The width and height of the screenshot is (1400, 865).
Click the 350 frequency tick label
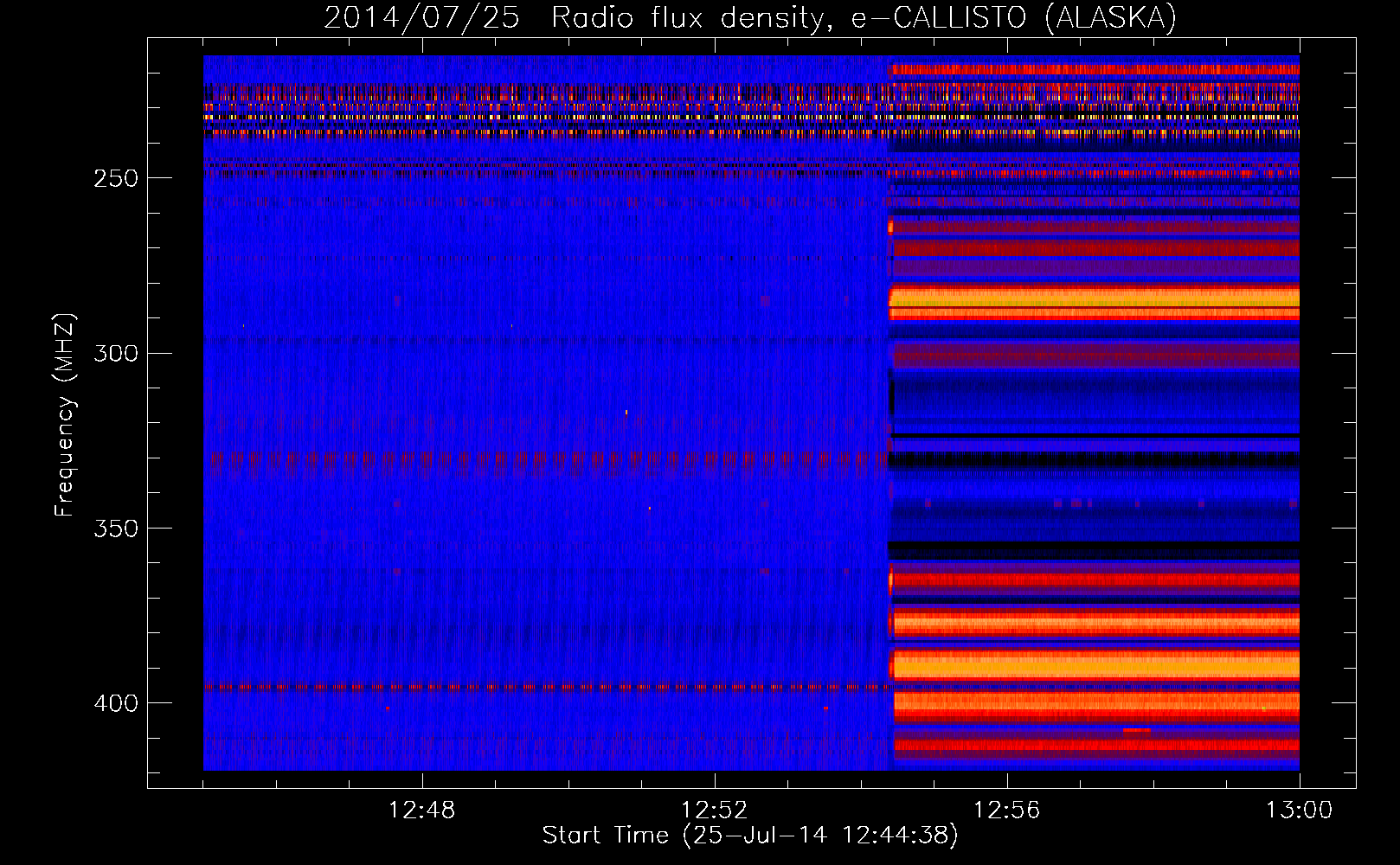116,528
